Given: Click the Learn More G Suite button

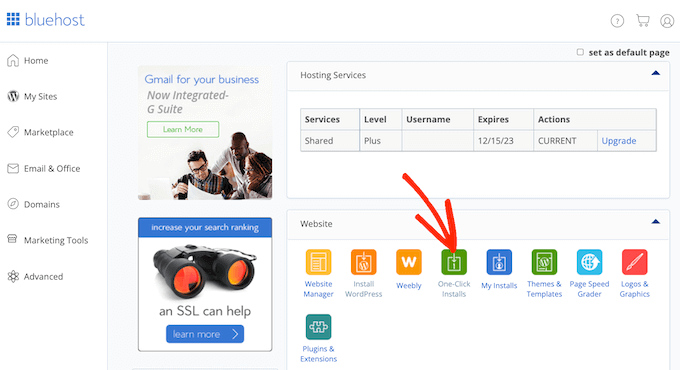Looking at the screenshot, I should click(183, 129).
